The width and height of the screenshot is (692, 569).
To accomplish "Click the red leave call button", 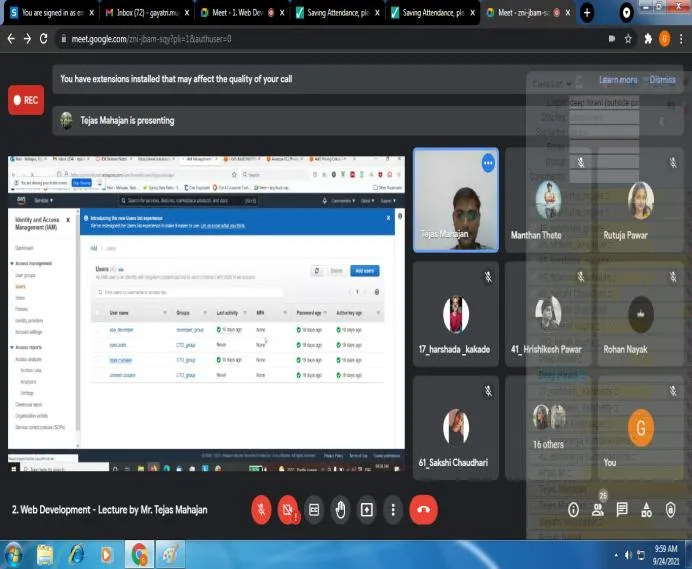I will pos(423,509).
